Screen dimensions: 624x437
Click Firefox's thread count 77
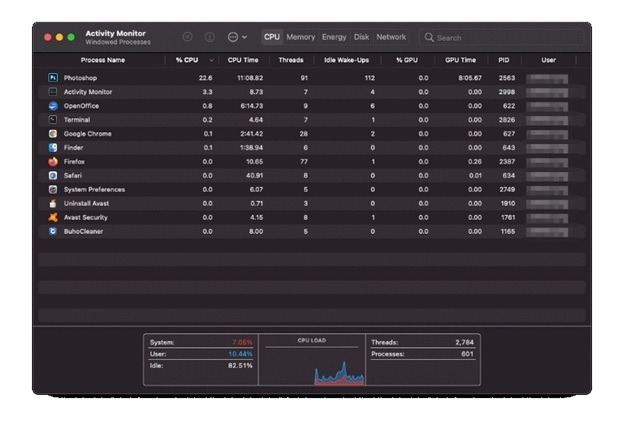304,162
